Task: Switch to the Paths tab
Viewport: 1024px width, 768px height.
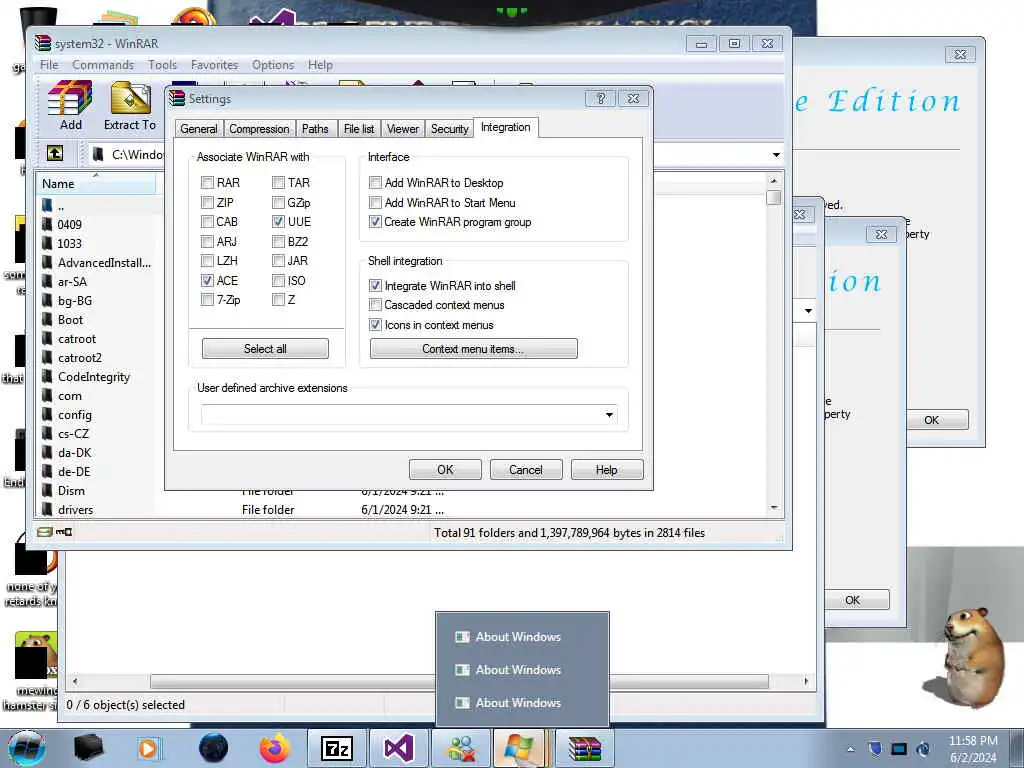Action: tap(315, 129)
